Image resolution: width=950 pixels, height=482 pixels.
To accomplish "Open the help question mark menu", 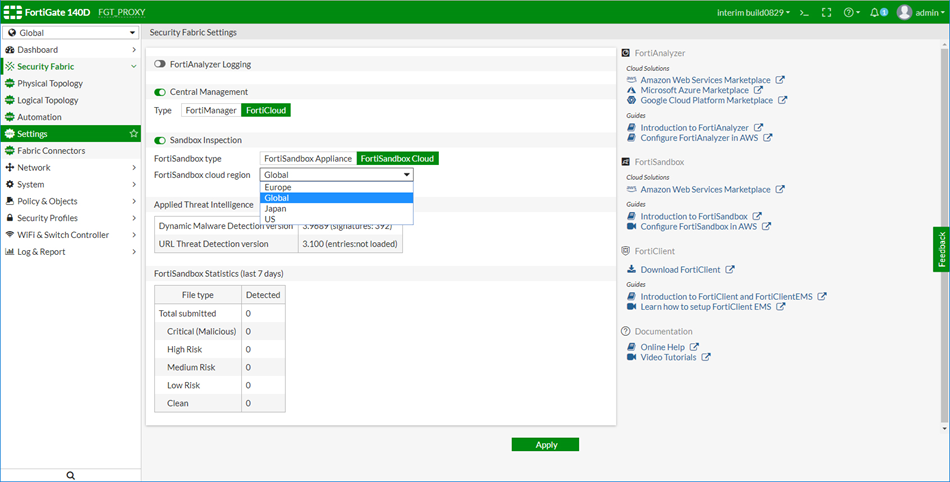I will (851, 12).
